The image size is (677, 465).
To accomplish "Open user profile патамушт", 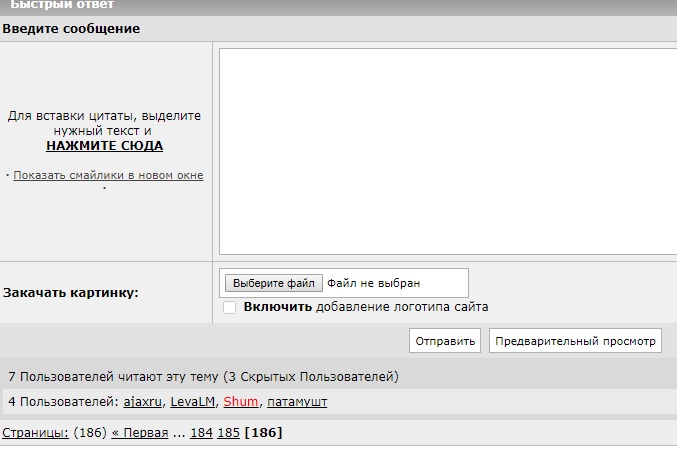I will [x=297, y=402].
